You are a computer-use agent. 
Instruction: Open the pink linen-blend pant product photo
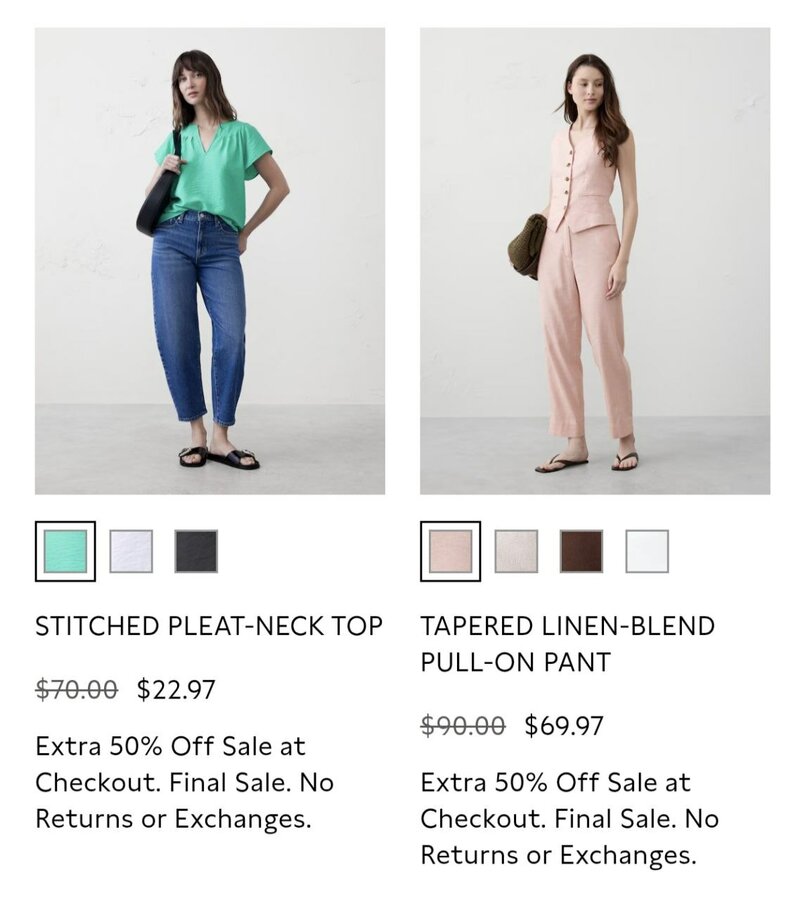click(595, 261)
